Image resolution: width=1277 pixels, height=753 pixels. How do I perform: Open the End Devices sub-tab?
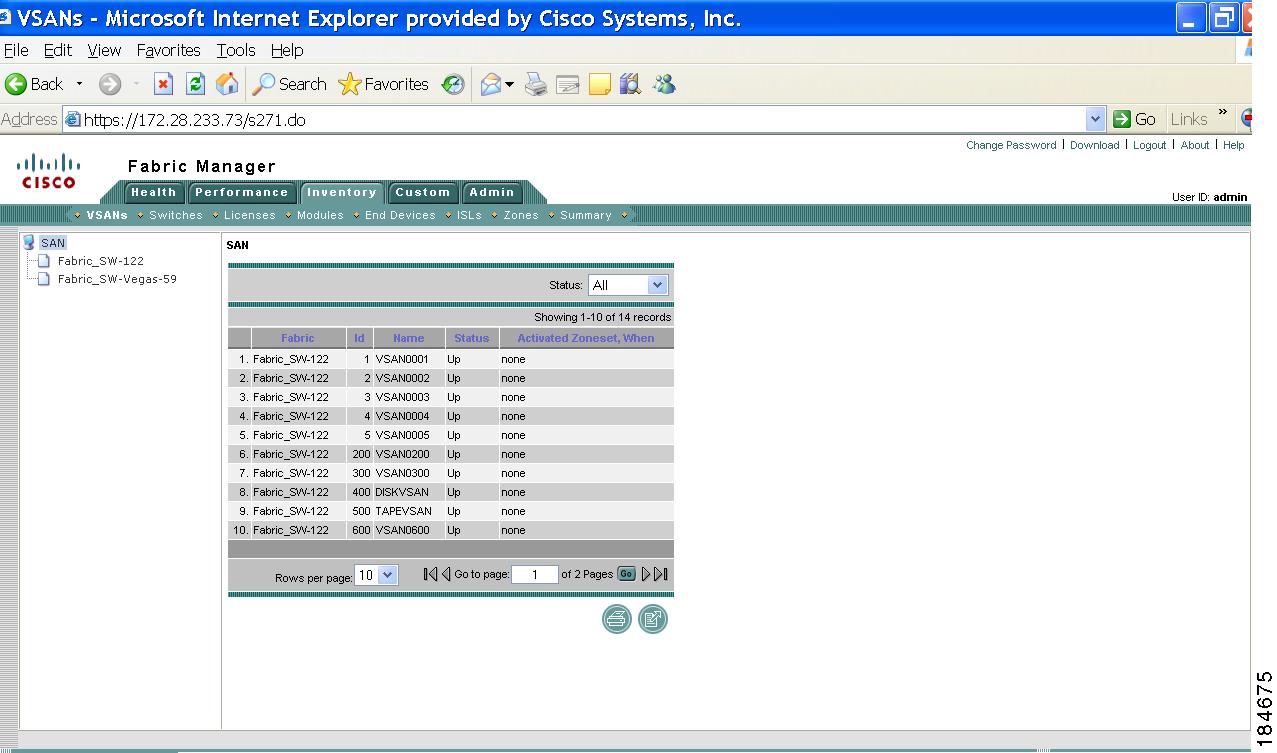400,215
